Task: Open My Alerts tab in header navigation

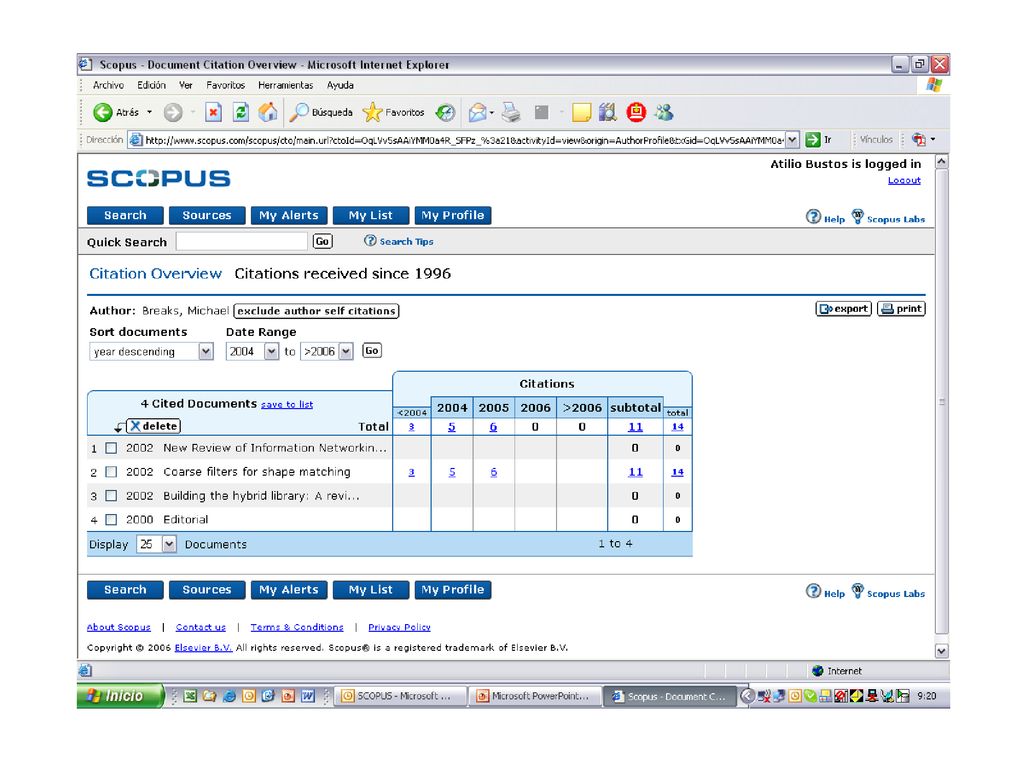Action: 289,216
